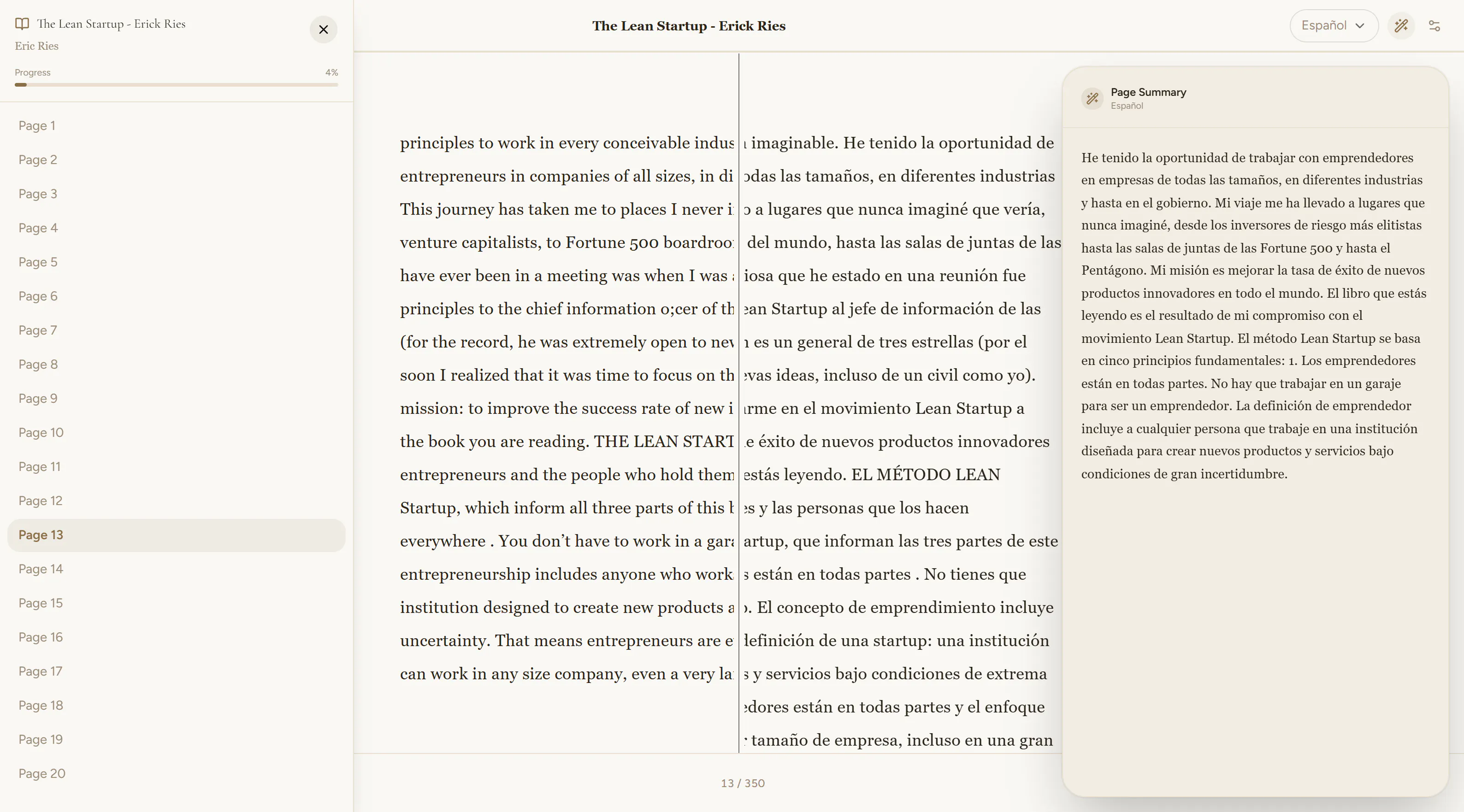Click the author name Eric Ries

click(36, 46)
